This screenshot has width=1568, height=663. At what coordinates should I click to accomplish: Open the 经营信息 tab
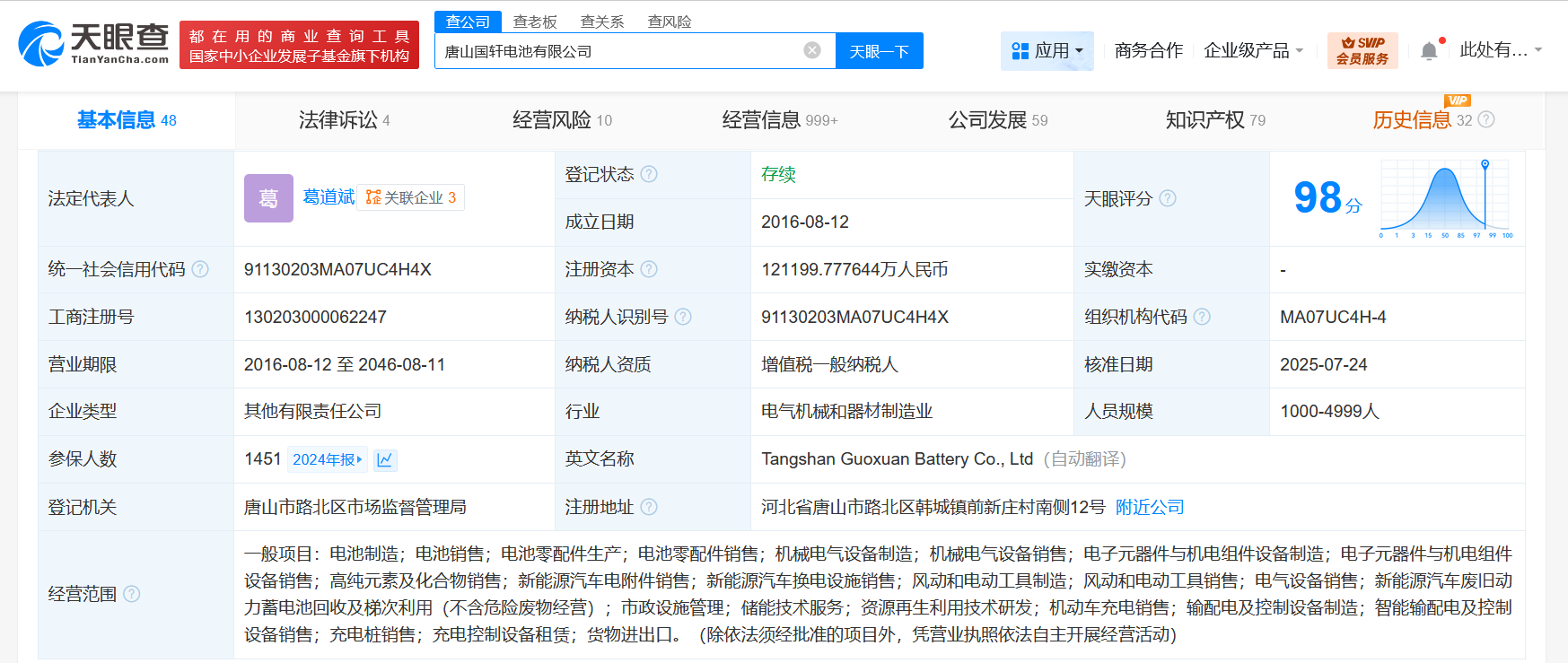(x=779, y=120)
